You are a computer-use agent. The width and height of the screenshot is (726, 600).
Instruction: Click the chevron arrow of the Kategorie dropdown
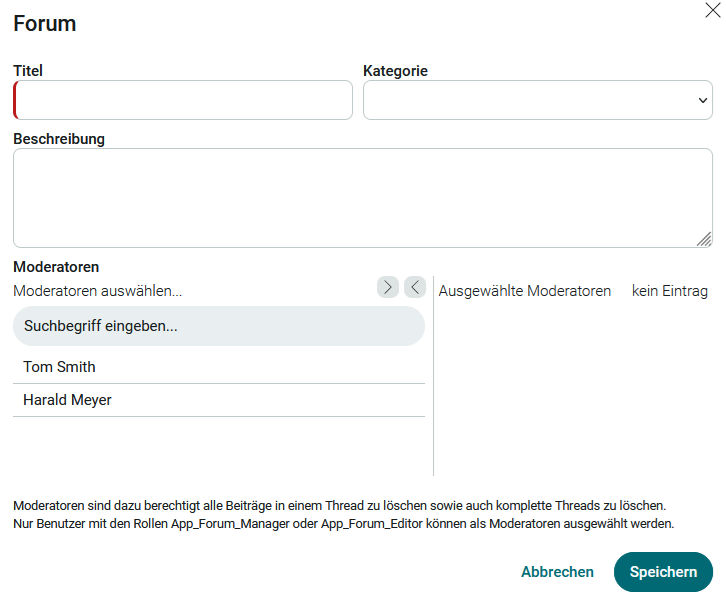pyautogui.click(x=702, y=100)
